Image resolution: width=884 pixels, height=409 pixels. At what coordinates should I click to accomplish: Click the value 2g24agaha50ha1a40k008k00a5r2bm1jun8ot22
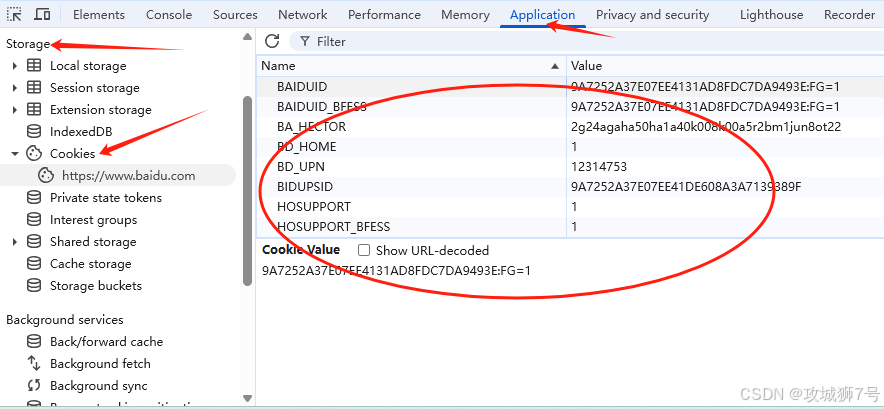706,127
